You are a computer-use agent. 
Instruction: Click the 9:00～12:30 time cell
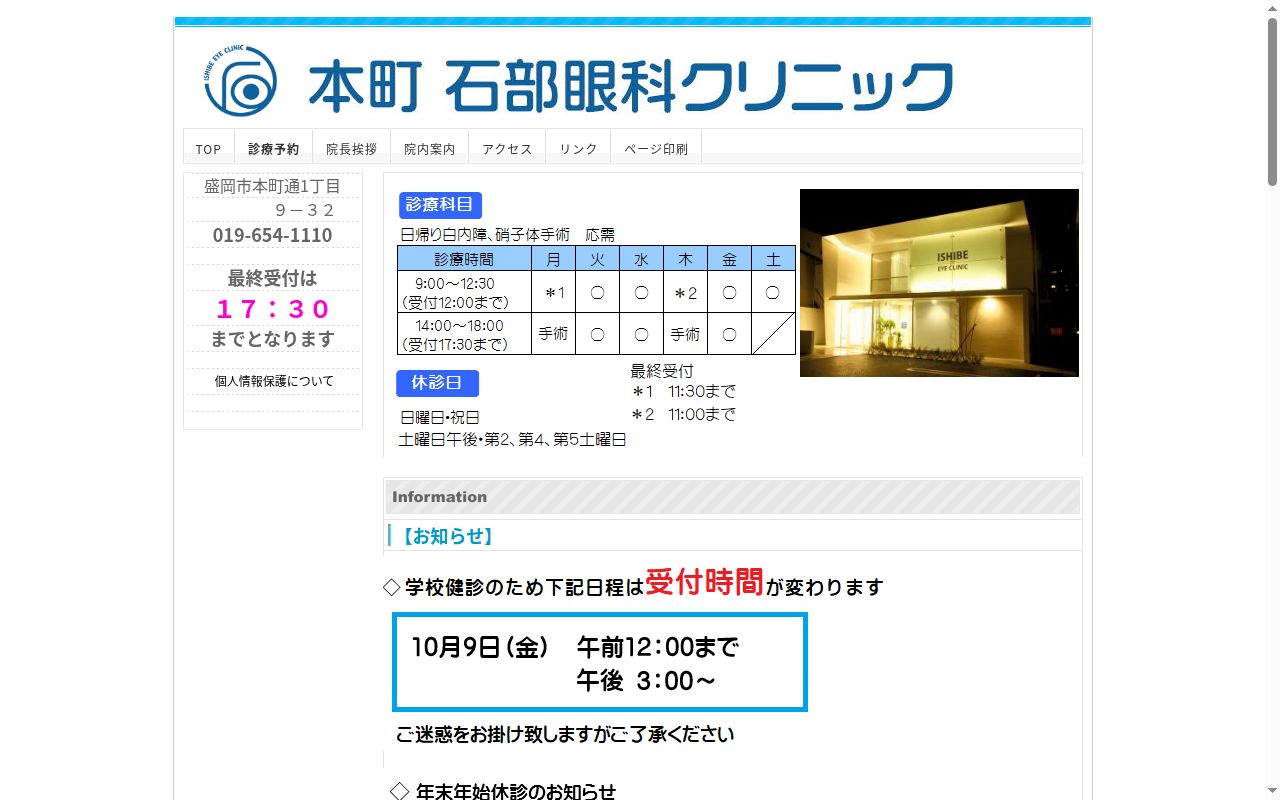tap(464, 292)
